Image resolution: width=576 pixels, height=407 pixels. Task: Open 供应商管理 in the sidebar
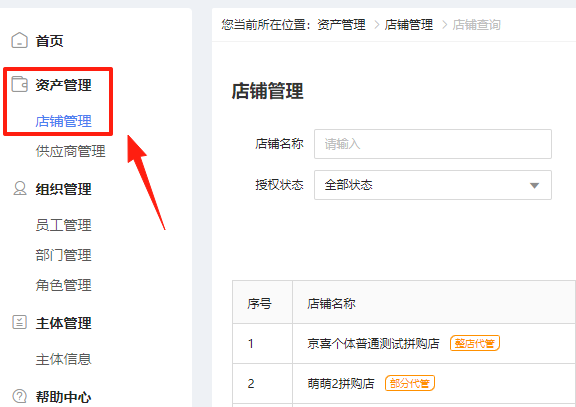71,151
